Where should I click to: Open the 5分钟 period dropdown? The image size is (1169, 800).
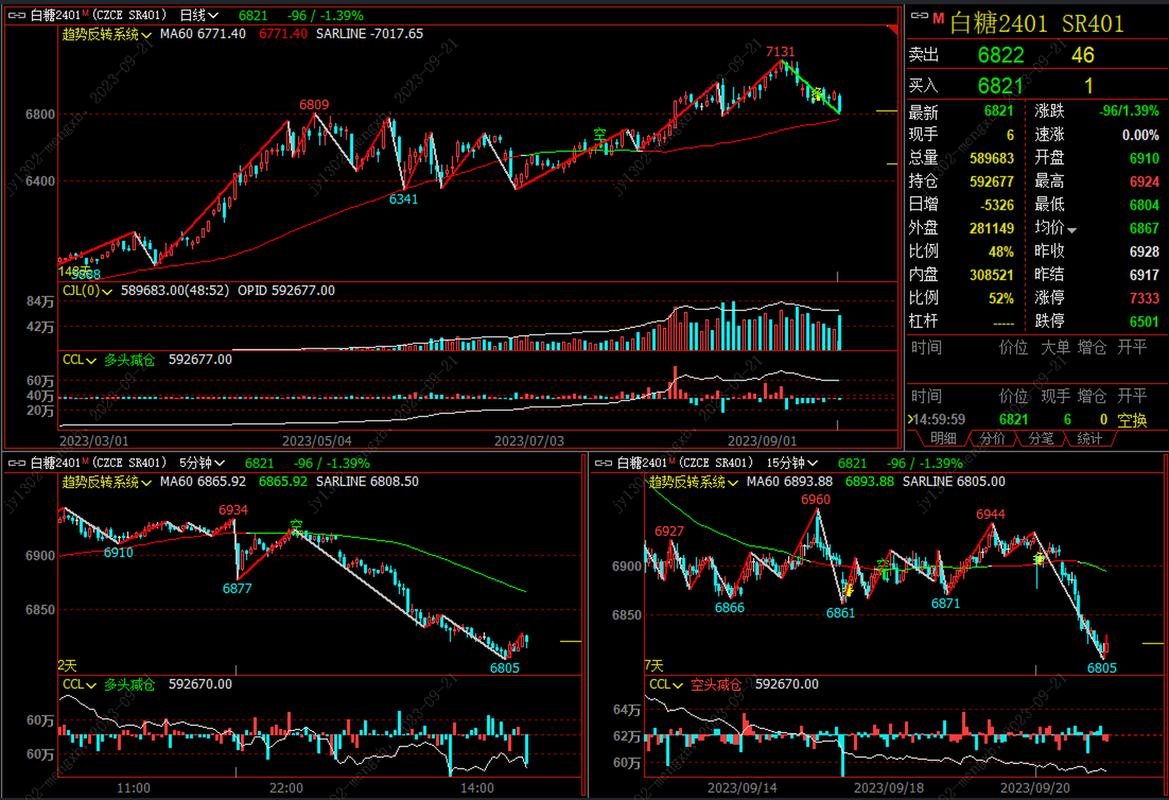pos(206,463)
